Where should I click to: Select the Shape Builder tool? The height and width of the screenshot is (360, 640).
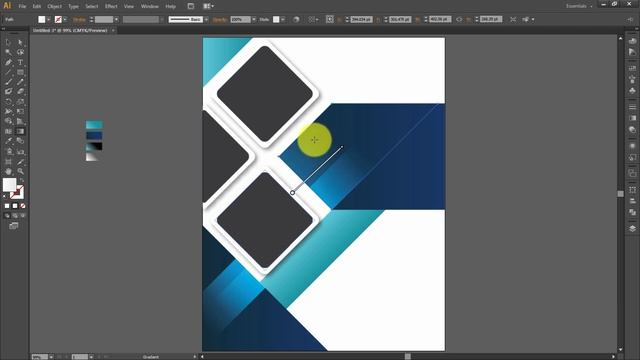click(8, 121)
